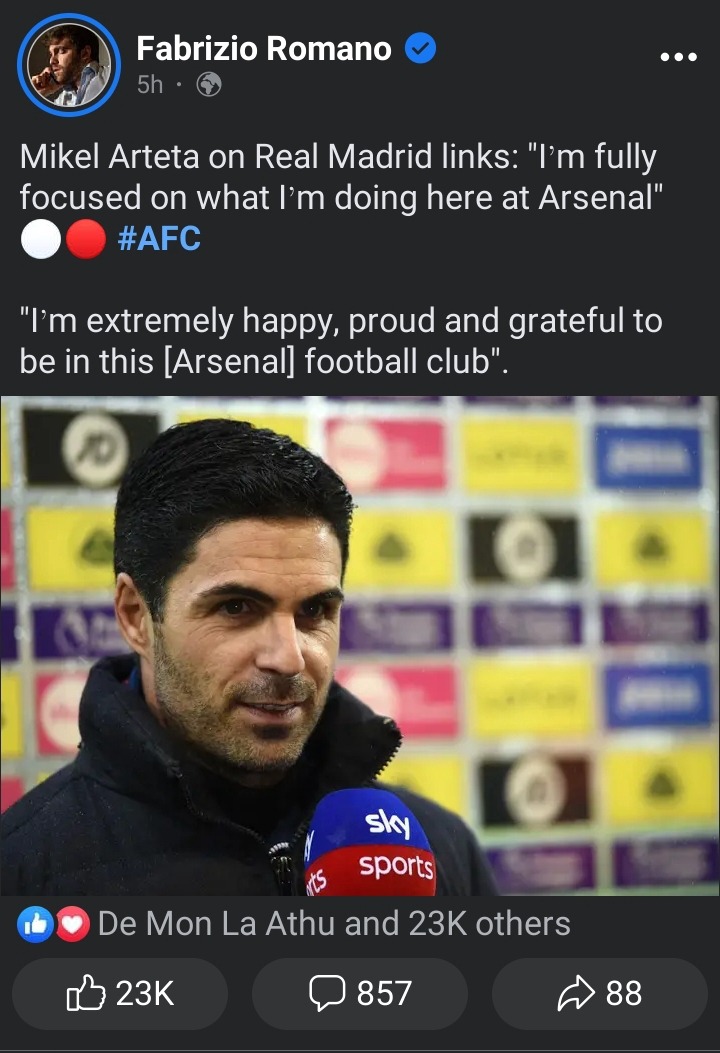Tap the blue like reaction icon

36,924
